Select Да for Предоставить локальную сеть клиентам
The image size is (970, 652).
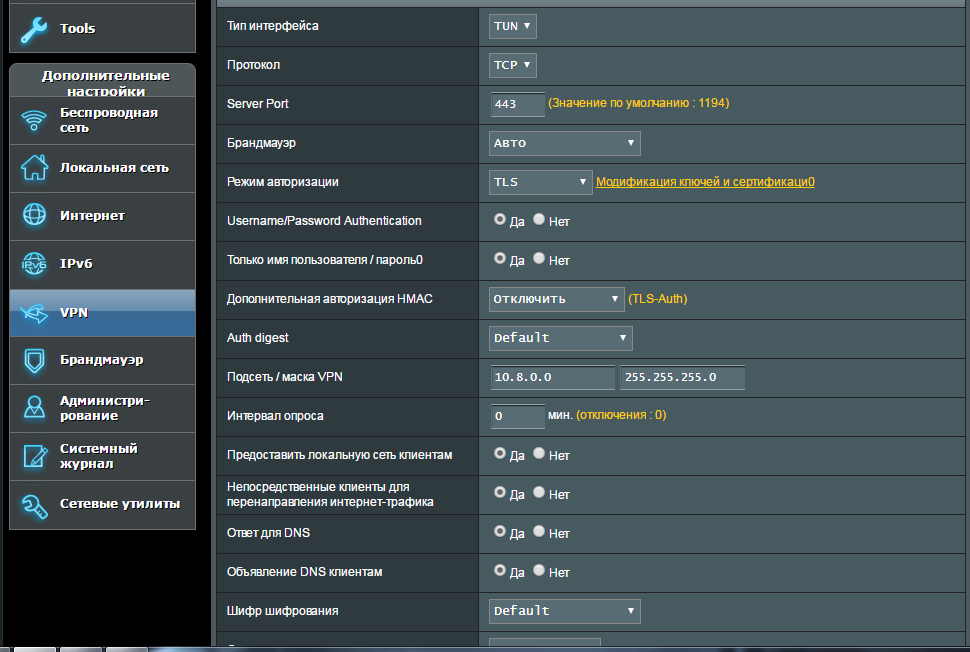click(500, 453)
